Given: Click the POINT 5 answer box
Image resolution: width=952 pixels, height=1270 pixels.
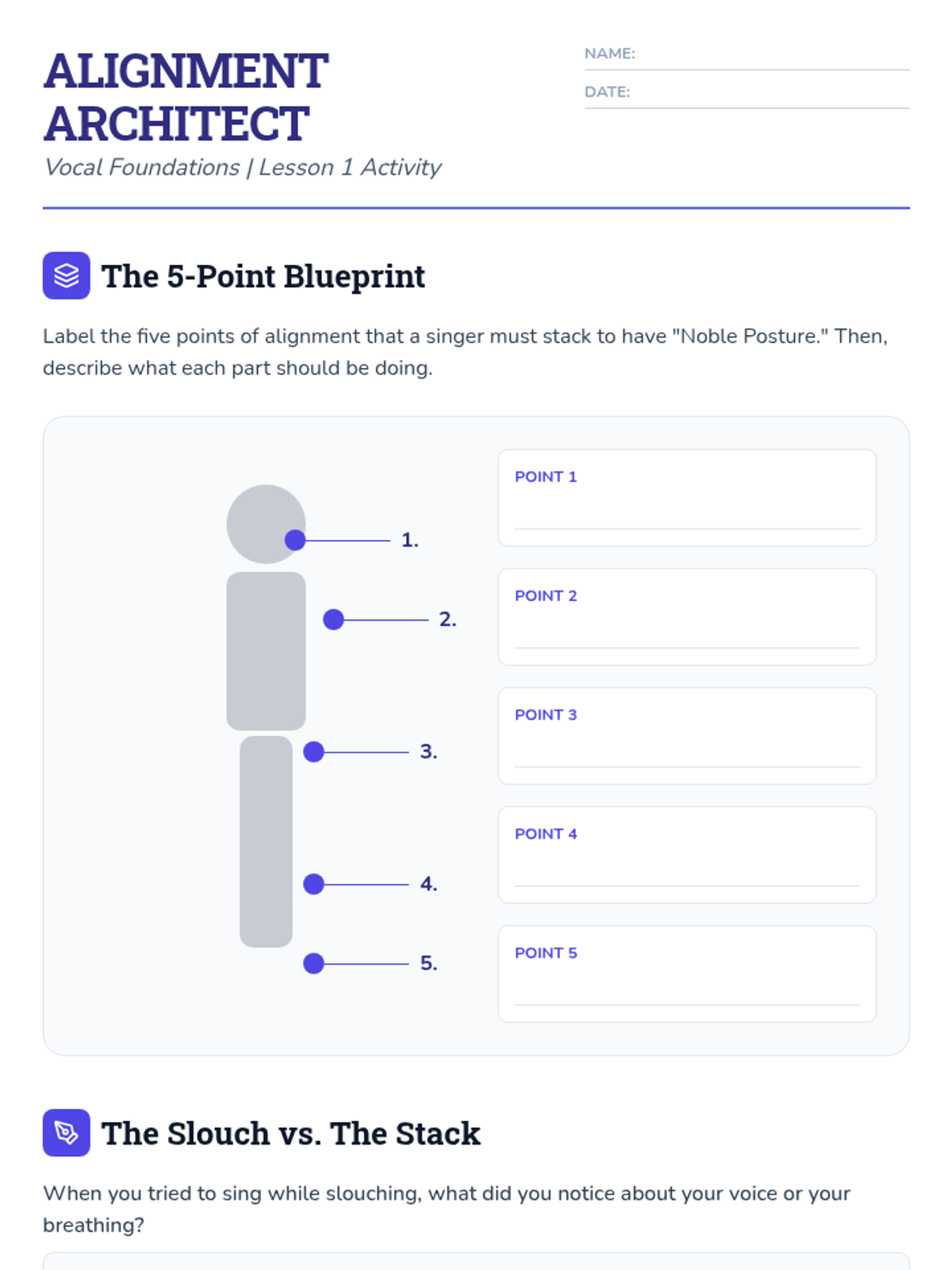Looking at the screenshot, I should (x=687, y=974).
